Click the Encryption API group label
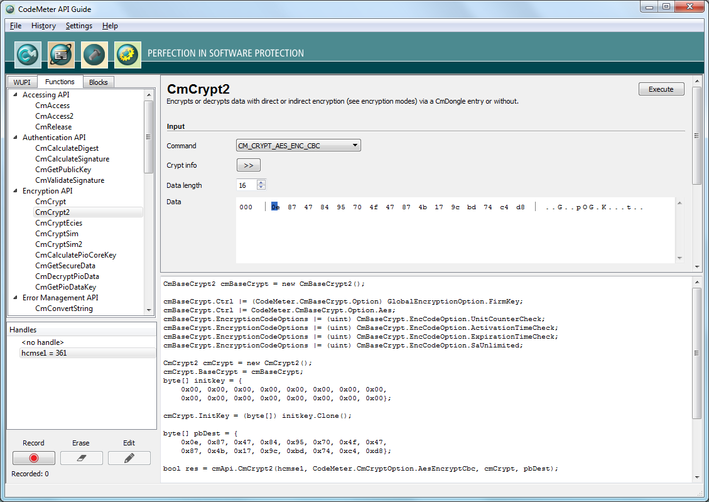The height and width of the screenshot is (502, 709). [x=47, y=191]
